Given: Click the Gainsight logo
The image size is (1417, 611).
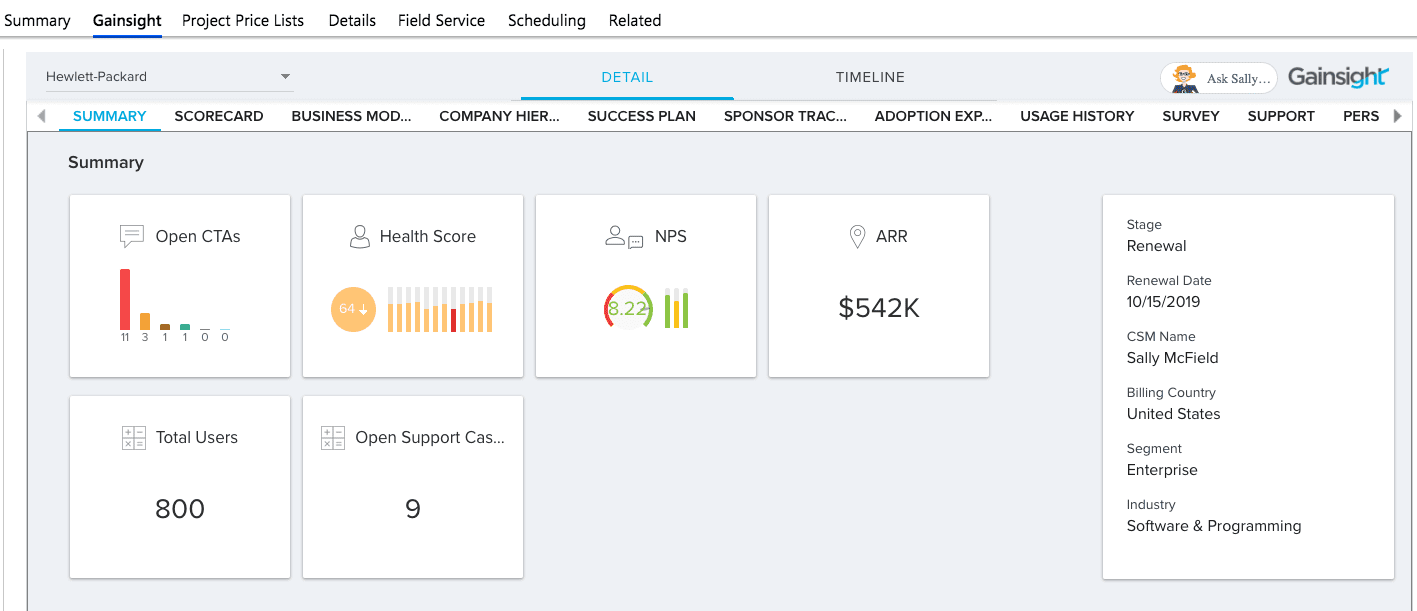Looking at the screenshot, I should pos(1338,77).
